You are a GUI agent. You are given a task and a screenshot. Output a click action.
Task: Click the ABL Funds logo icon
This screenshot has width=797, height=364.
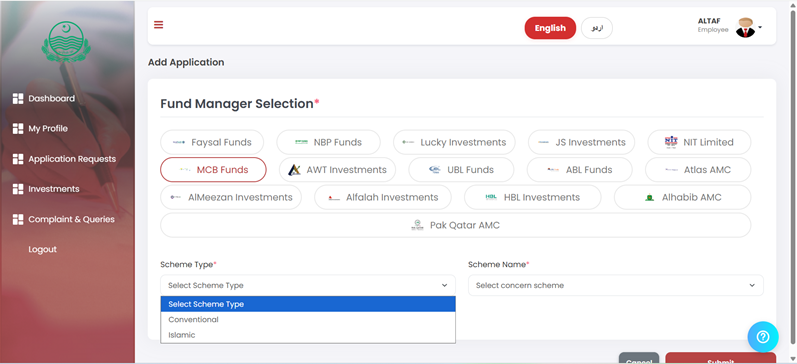pyautogui.click(x=554, y=170)
